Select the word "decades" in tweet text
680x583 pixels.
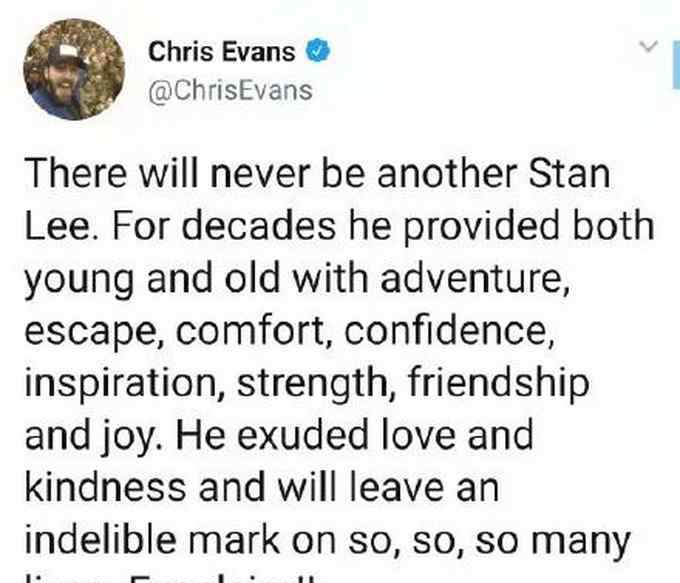click(258, 226)
